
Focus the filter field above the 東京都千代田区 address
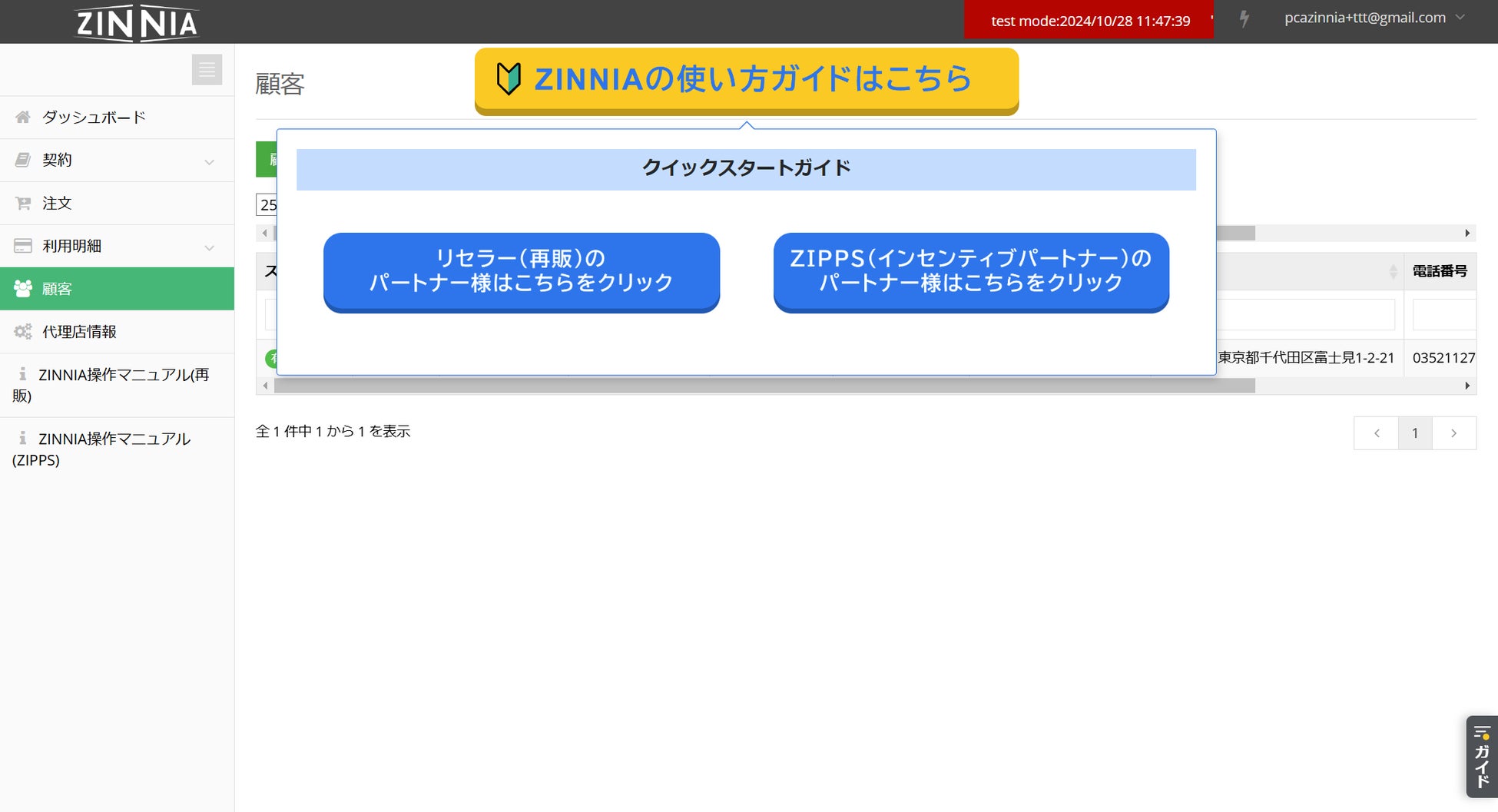pyautogui.click(x=1305, y=314)
